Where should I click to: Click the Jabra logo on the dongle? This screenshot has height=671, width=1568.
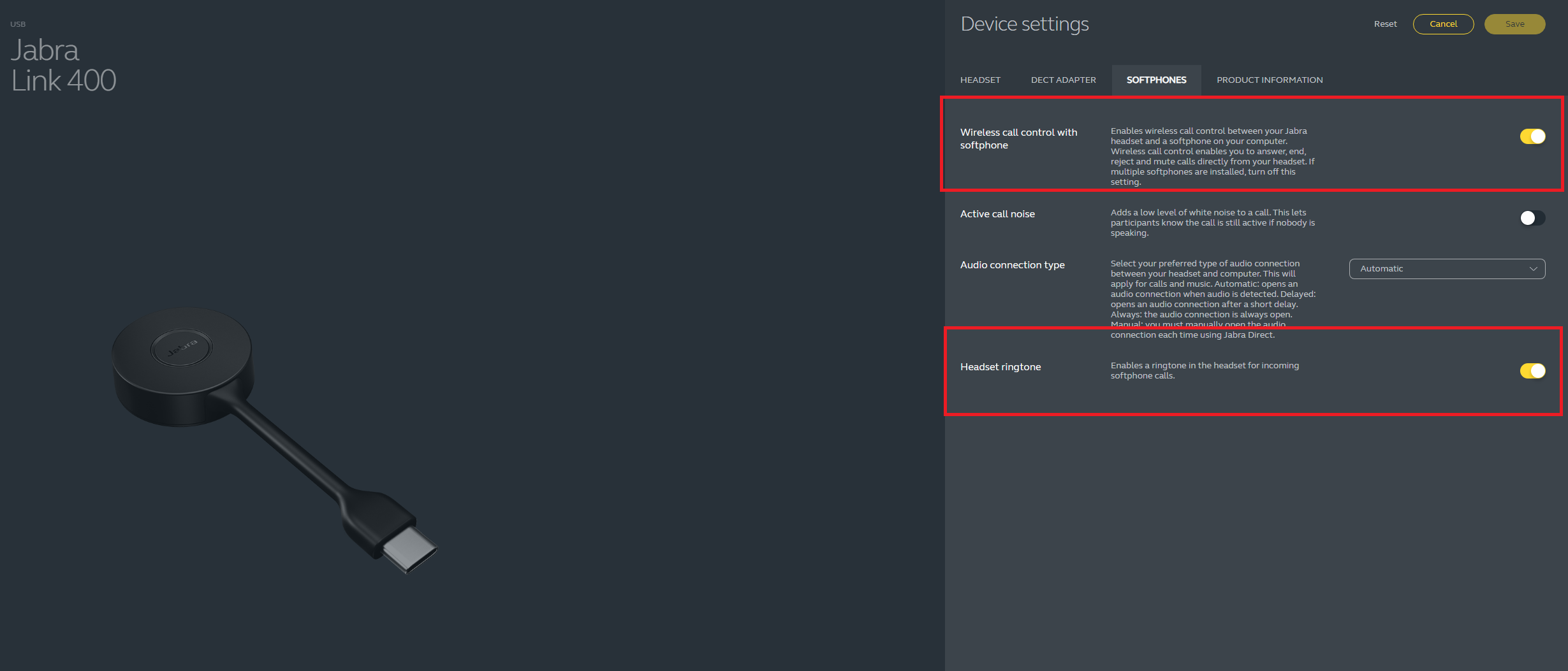182,348
